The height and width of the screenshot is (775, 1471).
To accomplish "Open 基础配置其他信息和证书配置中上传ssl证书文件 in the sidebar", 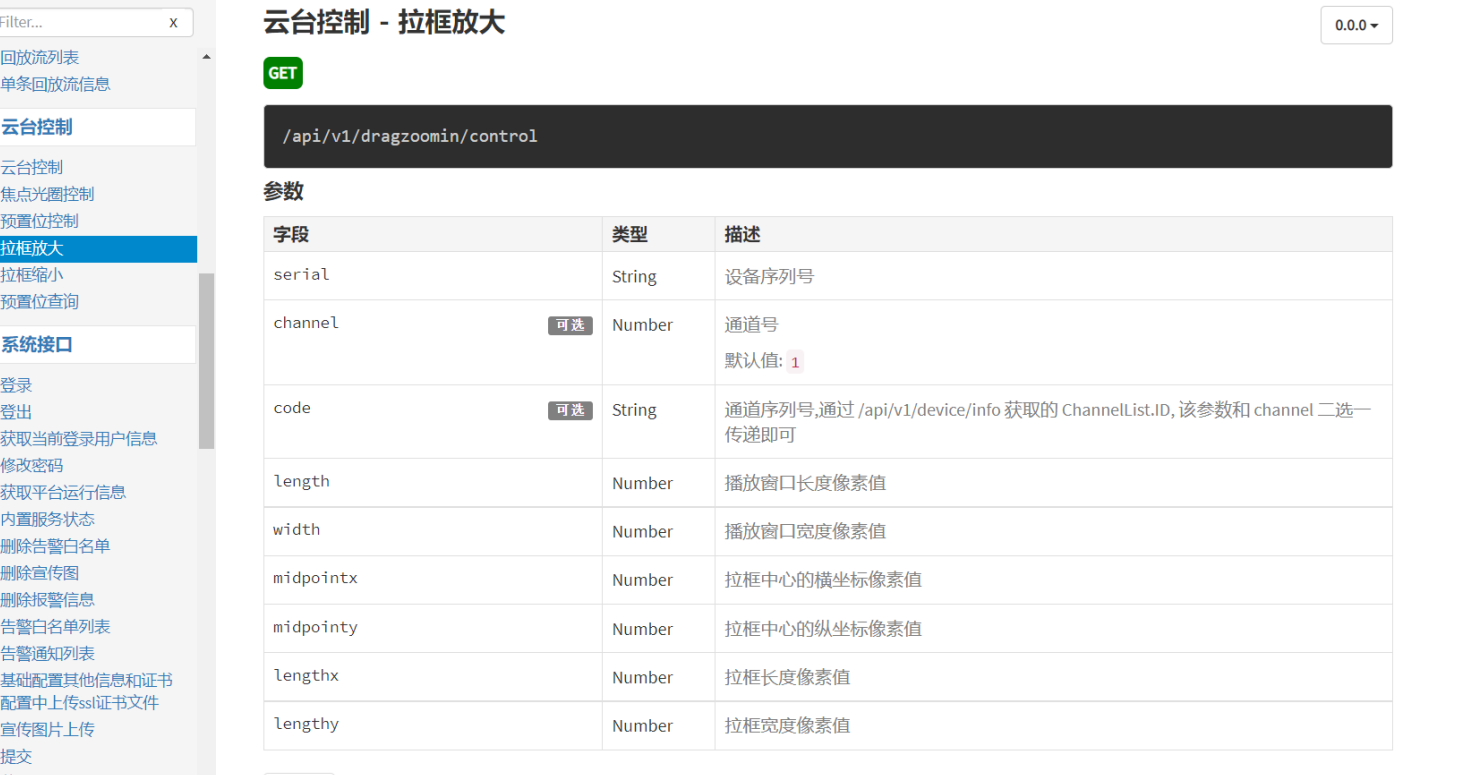I will (86, 692).
